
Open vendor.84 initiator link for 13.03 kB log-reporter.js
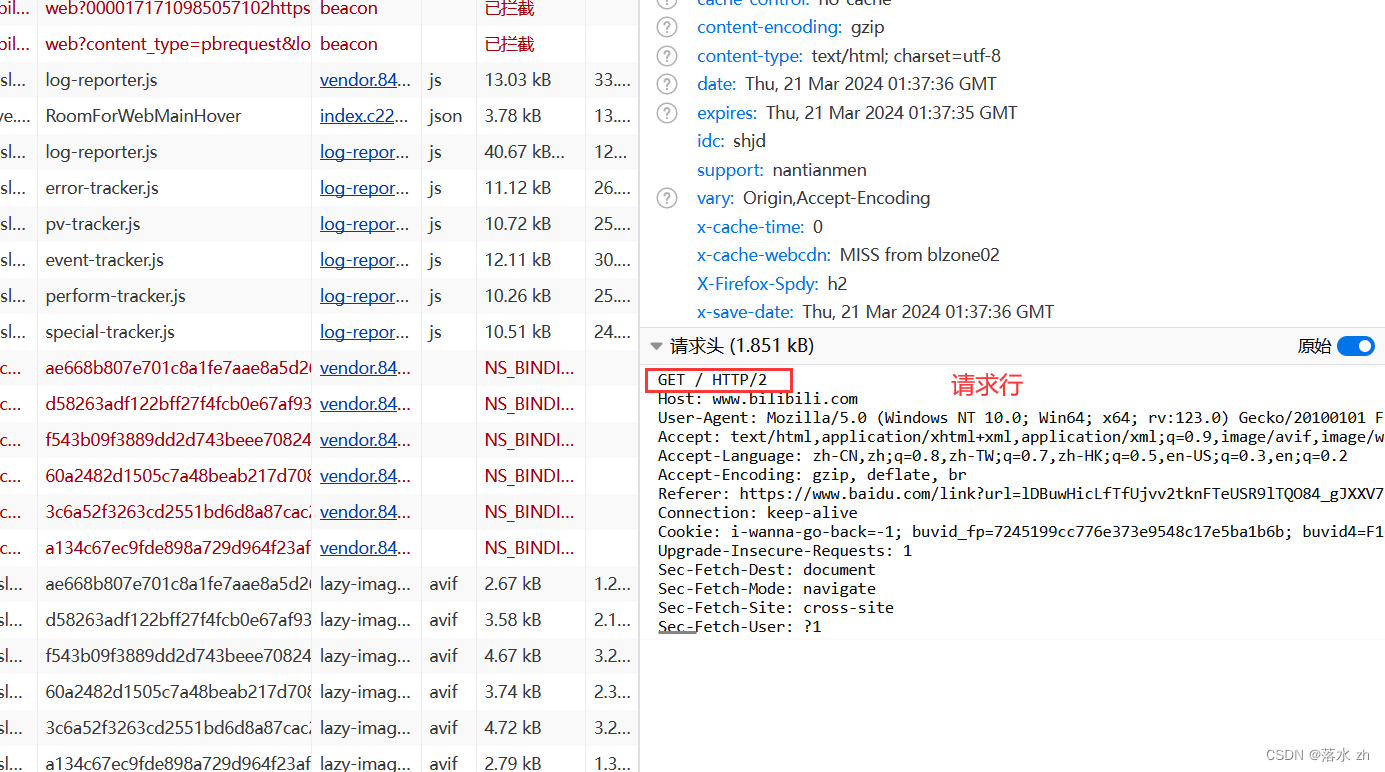[365, 80]
